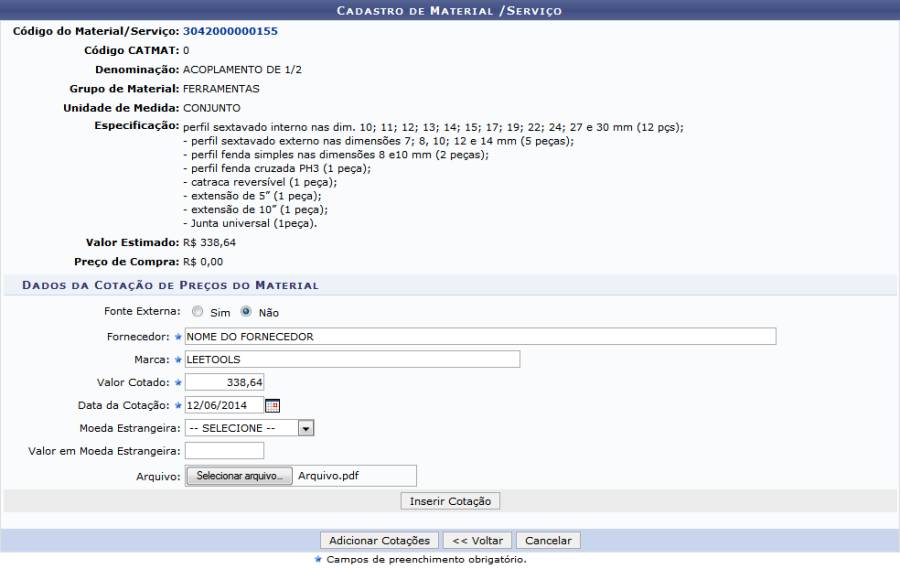Click the selected file name Arquivo.pdf
Image resolution: width=900 pixels, height=569 pixels.
coord(328,476)
